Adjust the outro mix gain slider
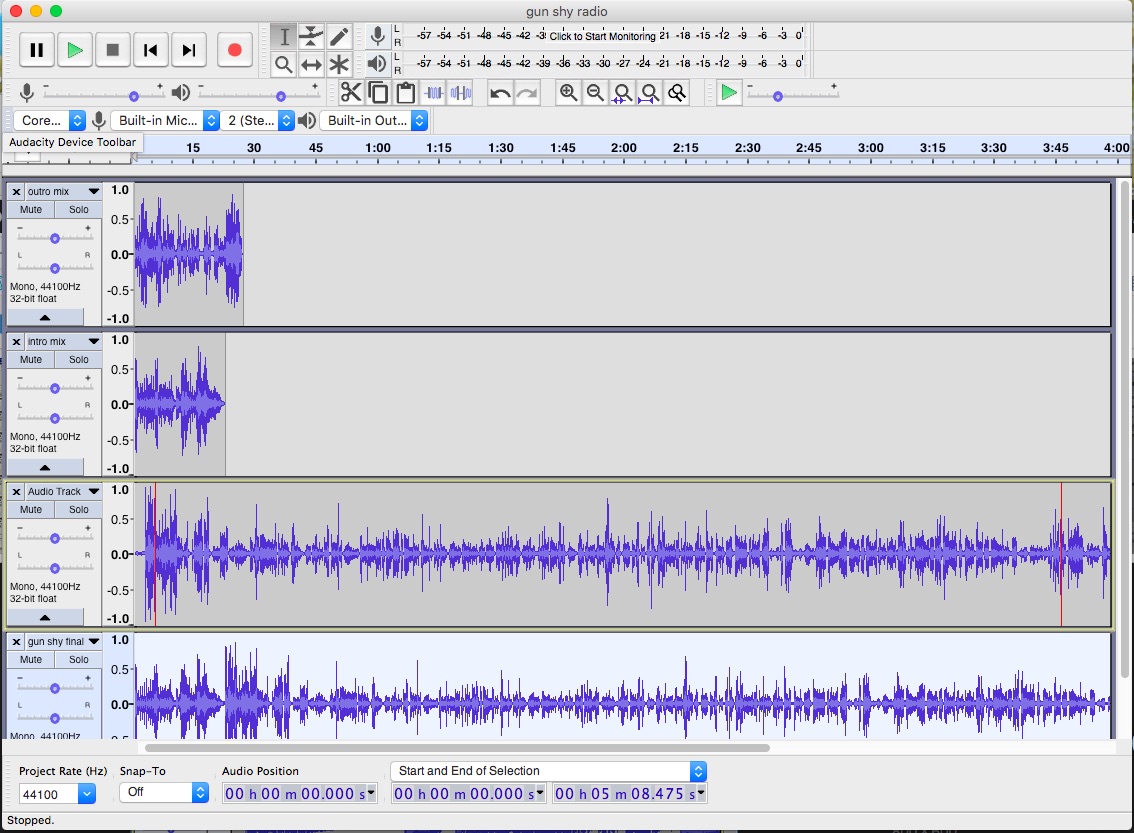1134x833 pixels. point(54,237)
